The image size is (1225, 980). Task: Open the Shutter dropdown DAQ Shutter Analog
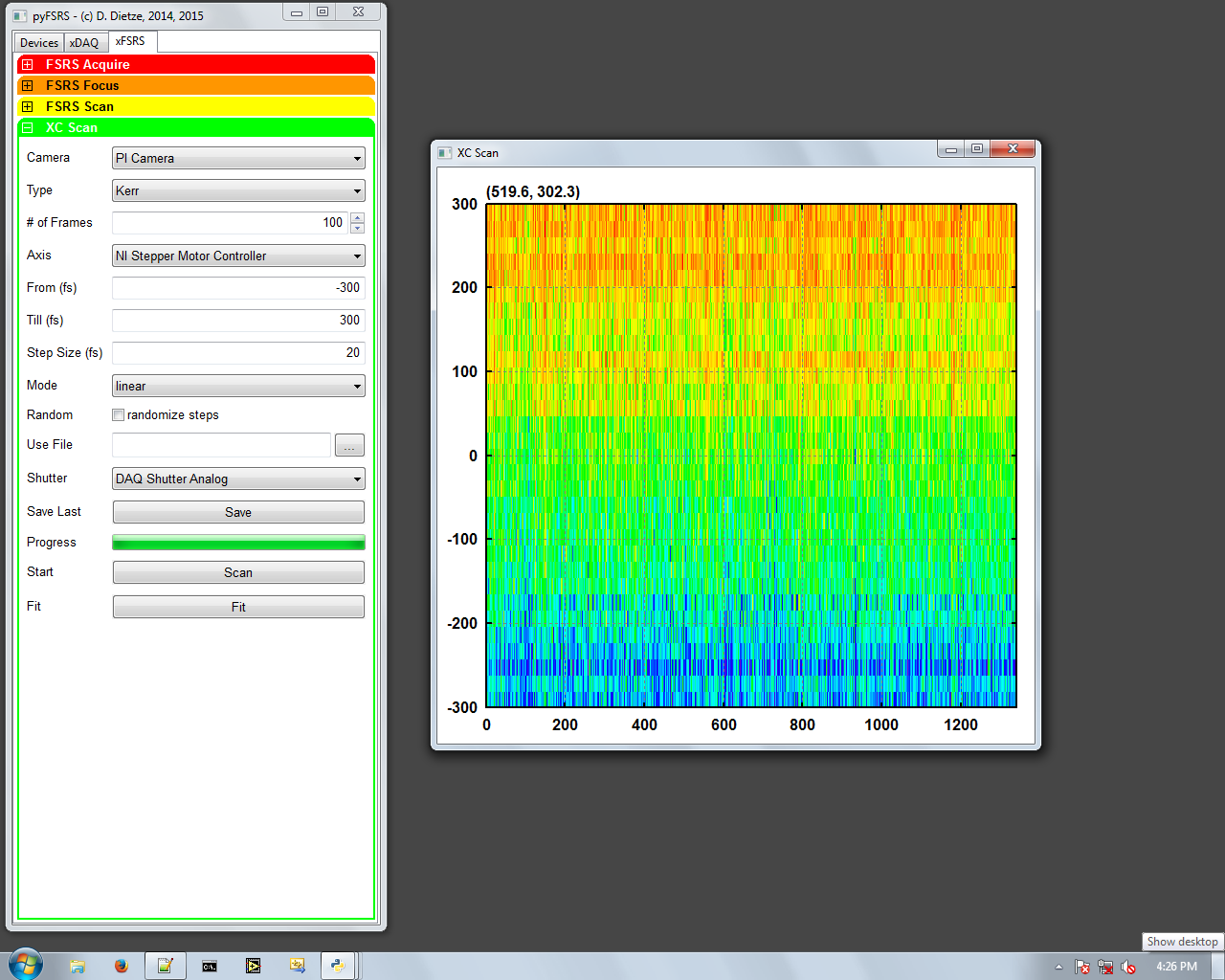(238, 479)
